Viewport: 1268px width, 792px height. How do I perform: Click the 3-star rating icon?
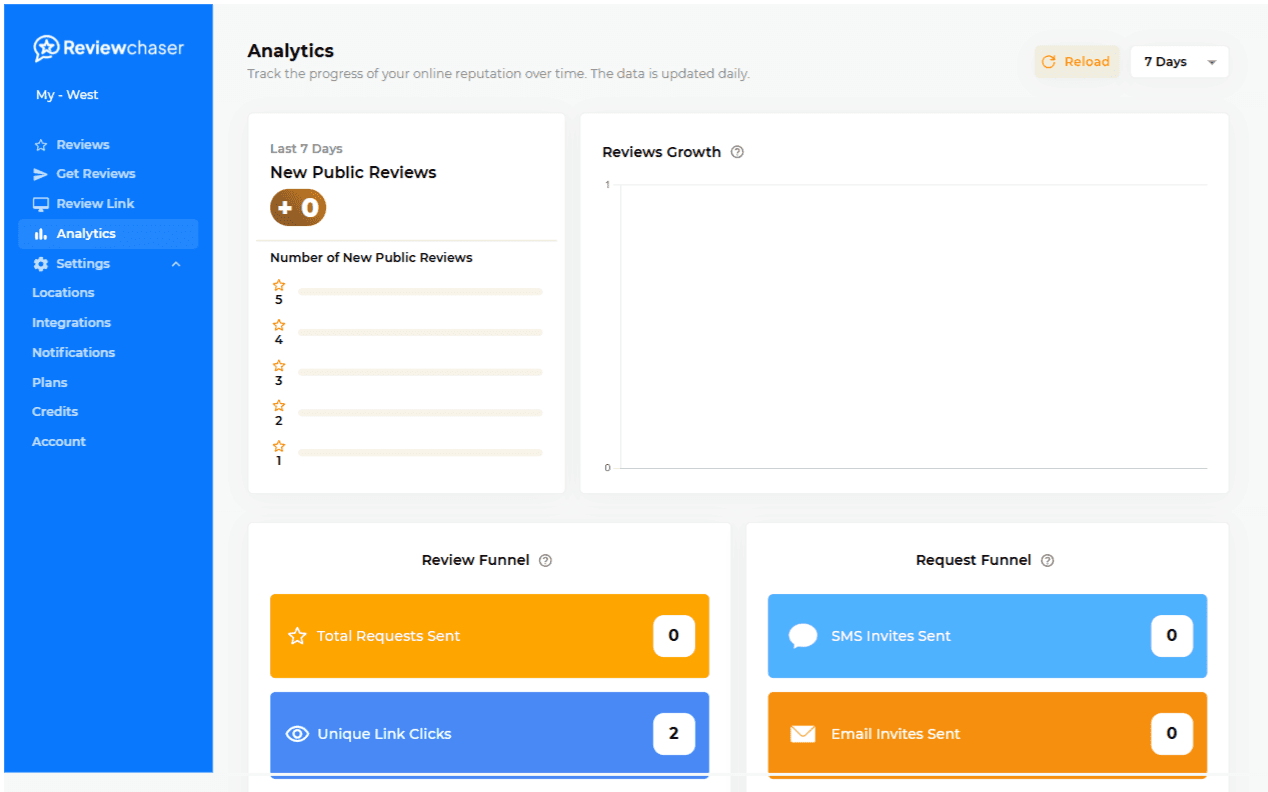(x=279, y=366)
